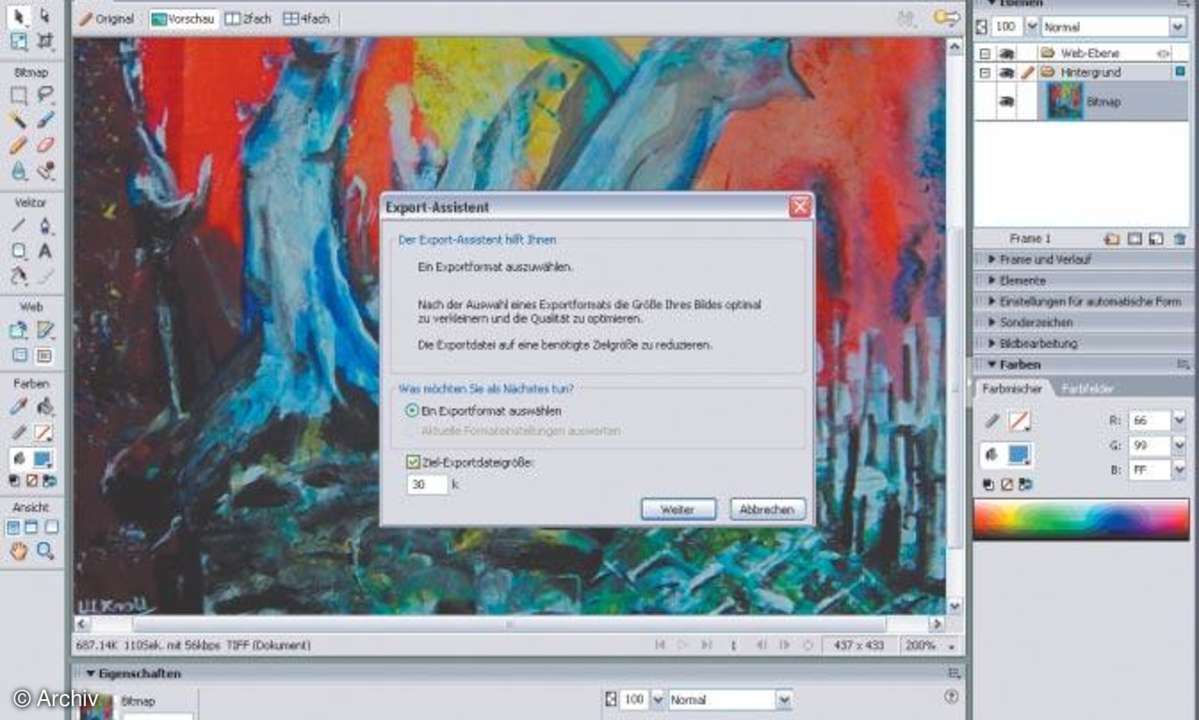Click the stroke color swatch in Farbmischer
The height and width of the screenshot is (720, 1199).
(1019, 421)
